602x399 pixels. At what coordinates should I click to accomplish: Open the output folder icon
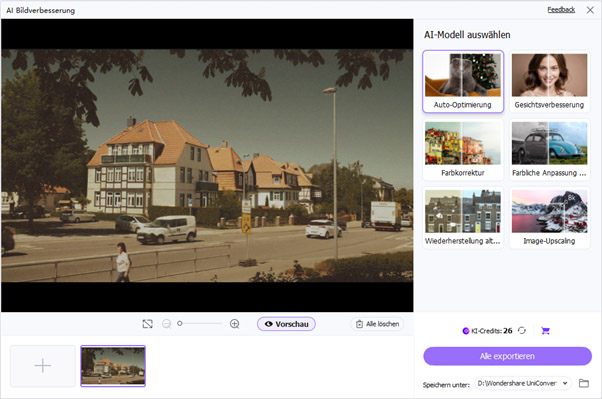point(584,383)
